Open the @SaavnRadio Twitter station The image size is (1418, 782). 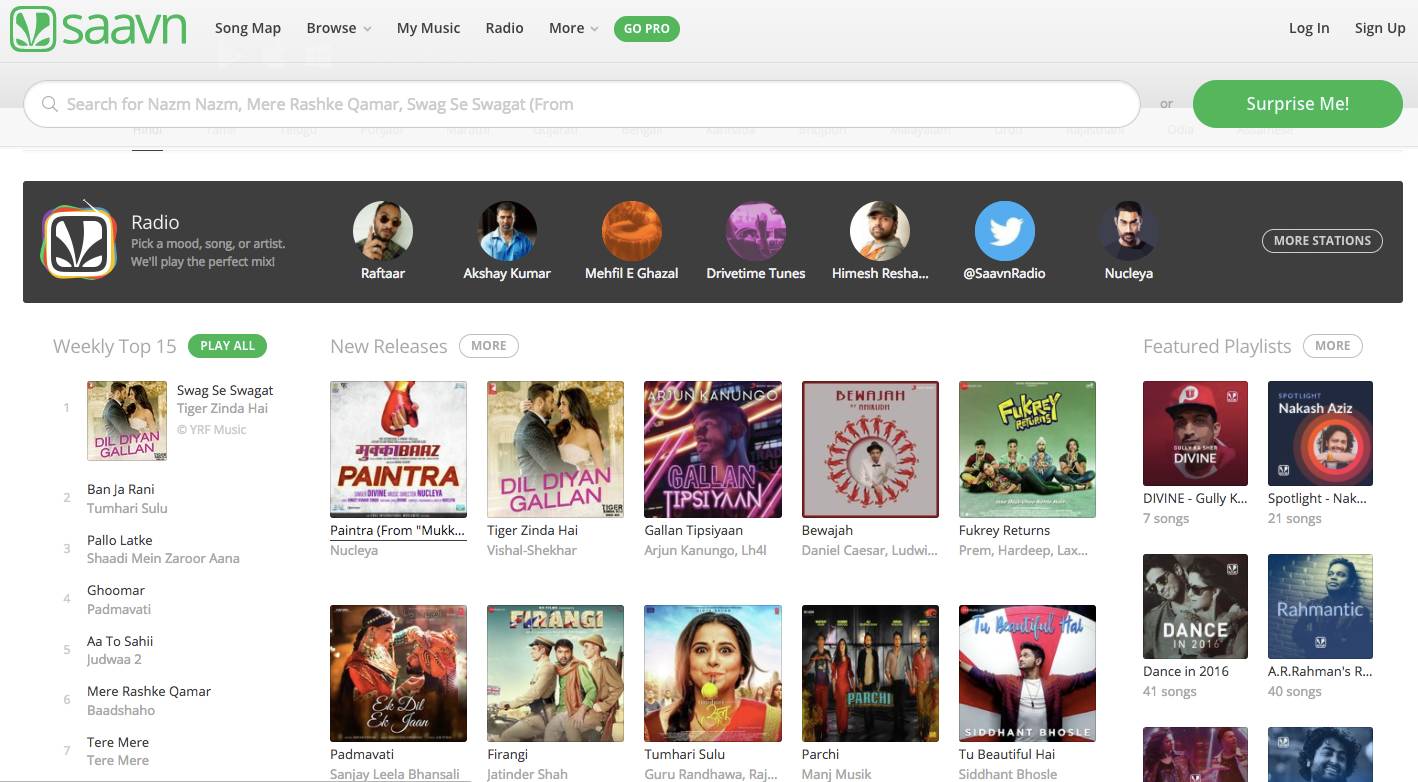pos(1004,231)
